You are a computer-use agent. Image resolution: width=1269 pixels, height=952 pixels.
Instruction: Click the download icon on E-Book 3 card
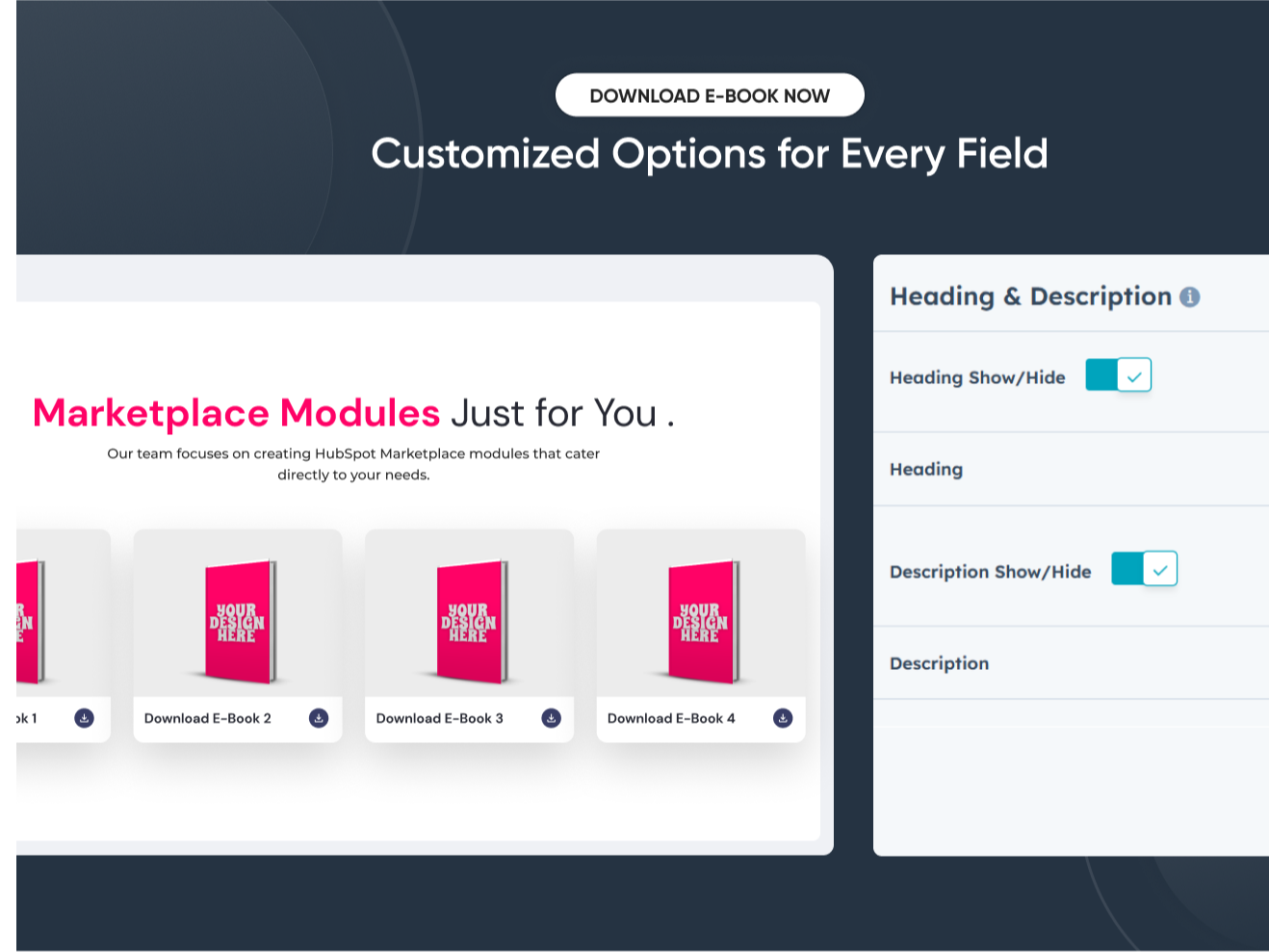tap(550, 717)
